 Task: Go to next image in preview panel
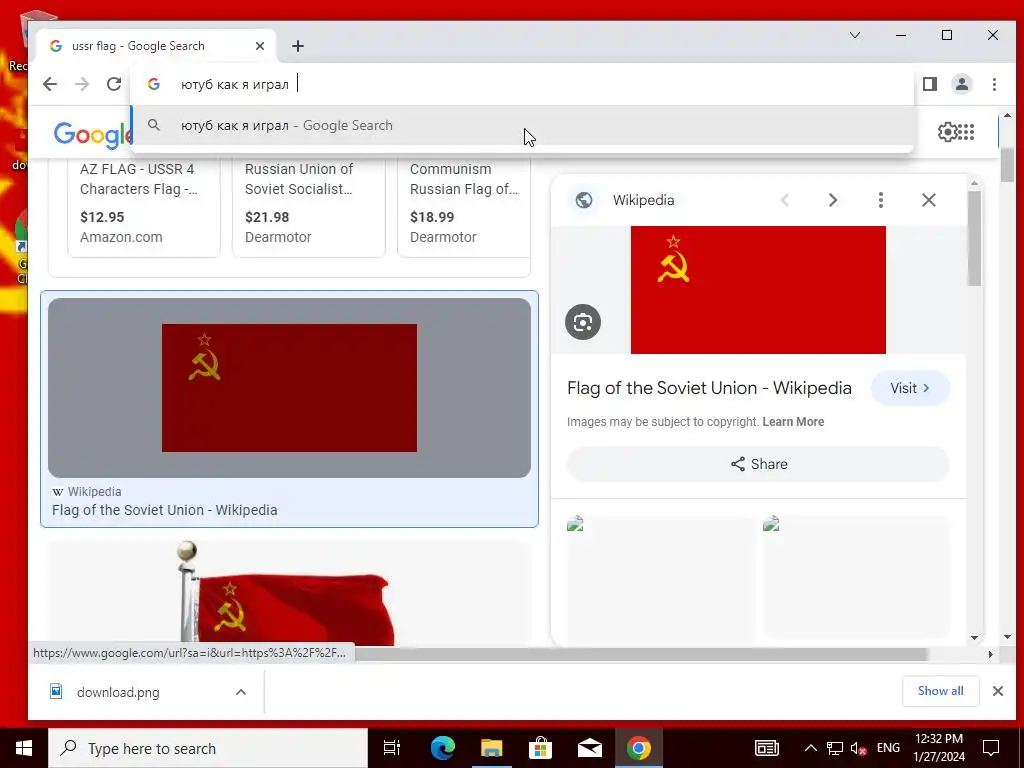pos(833,200)
